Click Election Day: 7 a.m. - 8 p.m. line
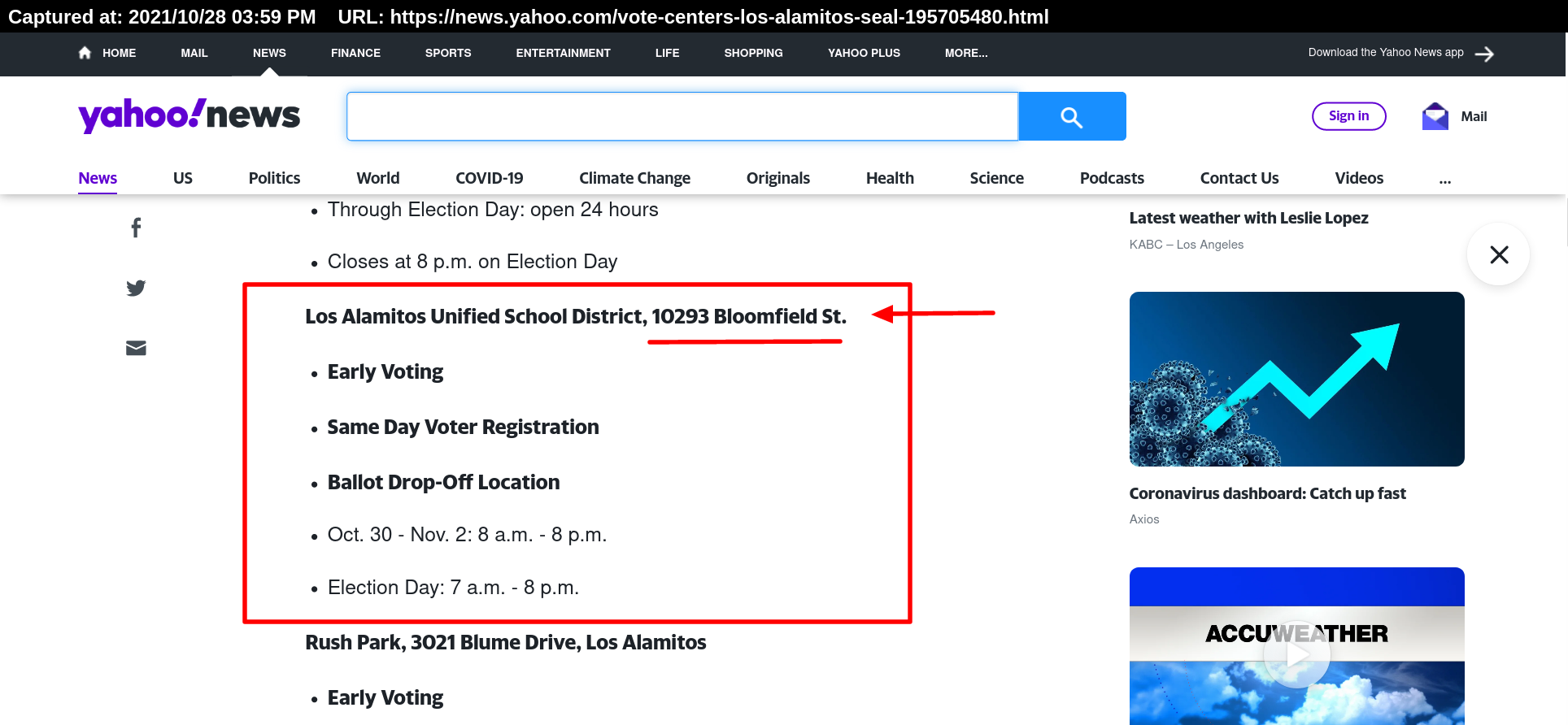The width and height of the screenshot is (1568, 725). pos(453,587)
